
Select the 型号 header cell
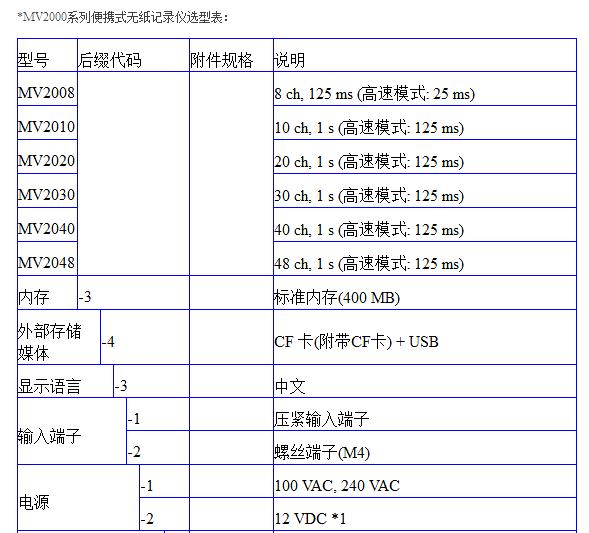pos(47,55)
